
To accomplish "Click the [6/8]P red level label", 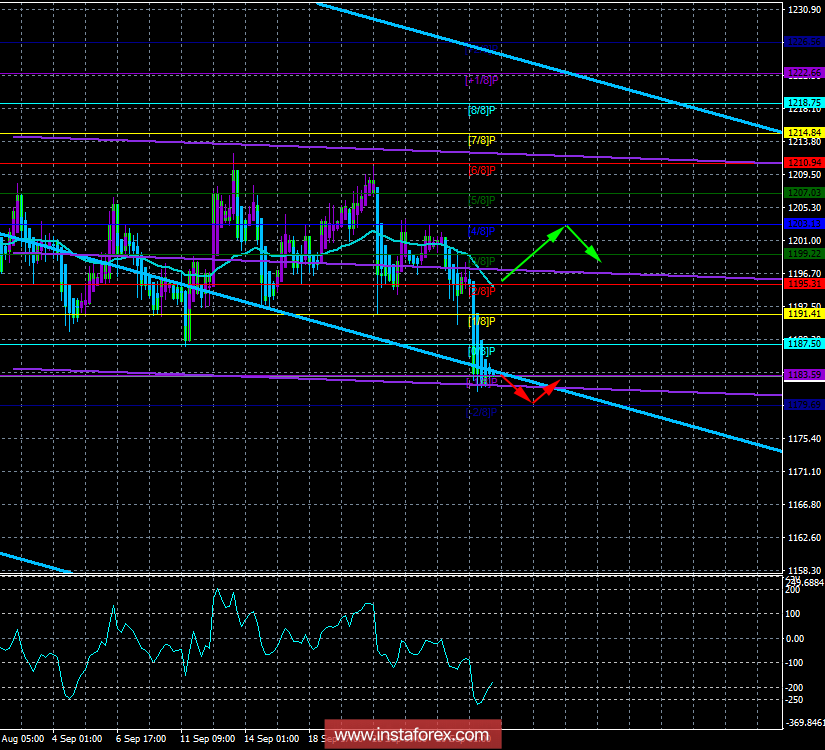I will click(x=482, y=170).
